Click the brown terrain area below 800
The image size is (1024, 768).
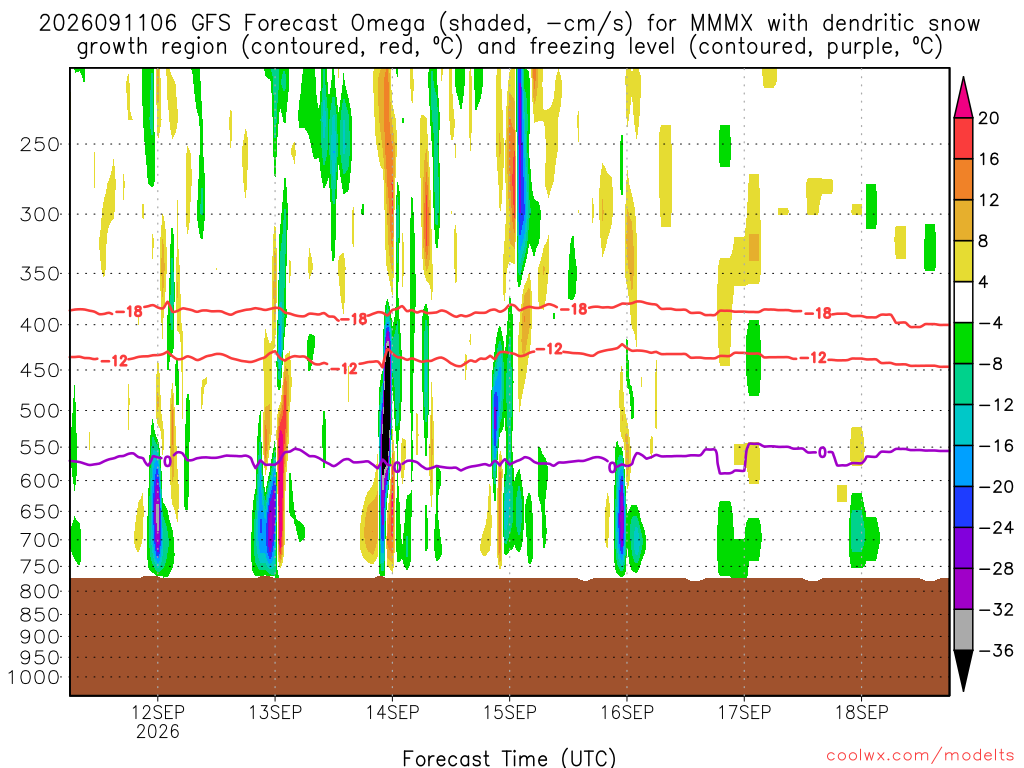tap(509, 637)
